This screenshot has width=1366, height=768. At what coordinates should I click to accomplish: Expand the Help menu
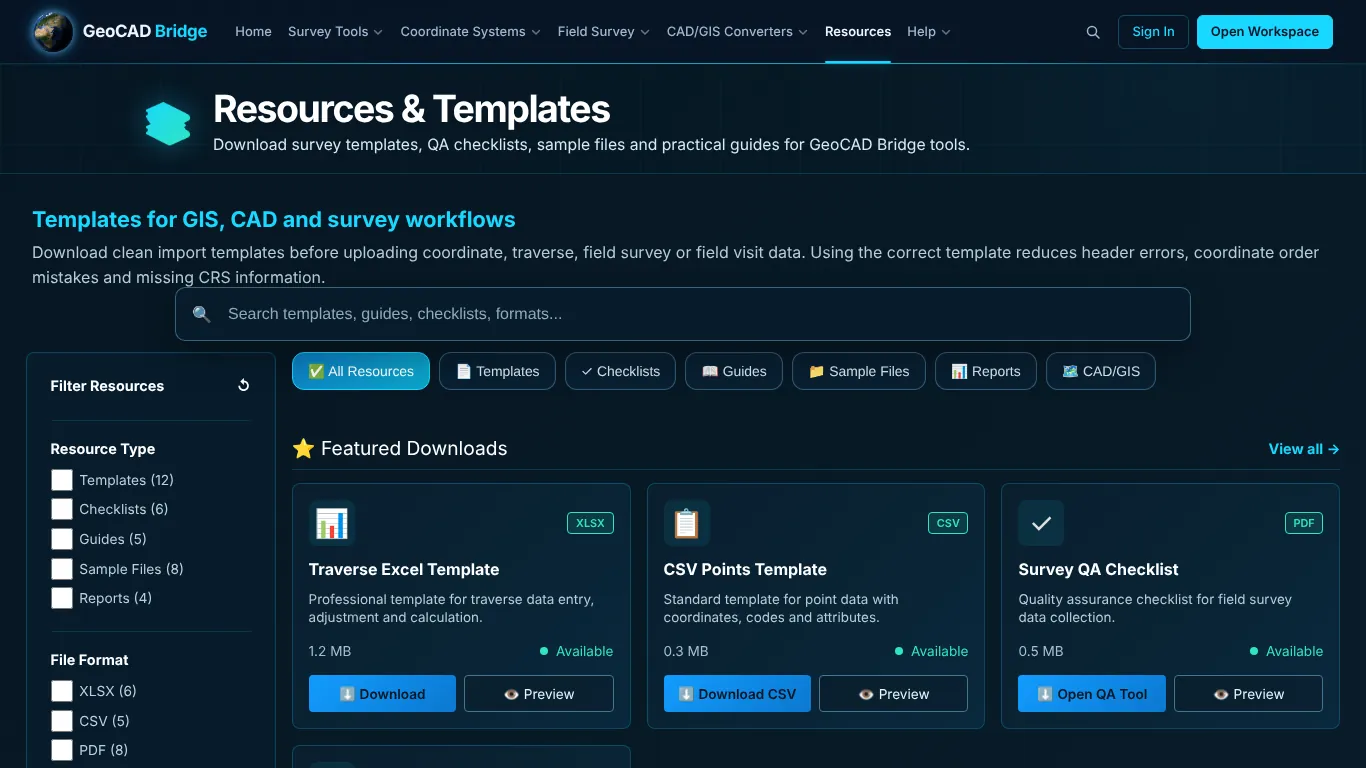(929, 32)
